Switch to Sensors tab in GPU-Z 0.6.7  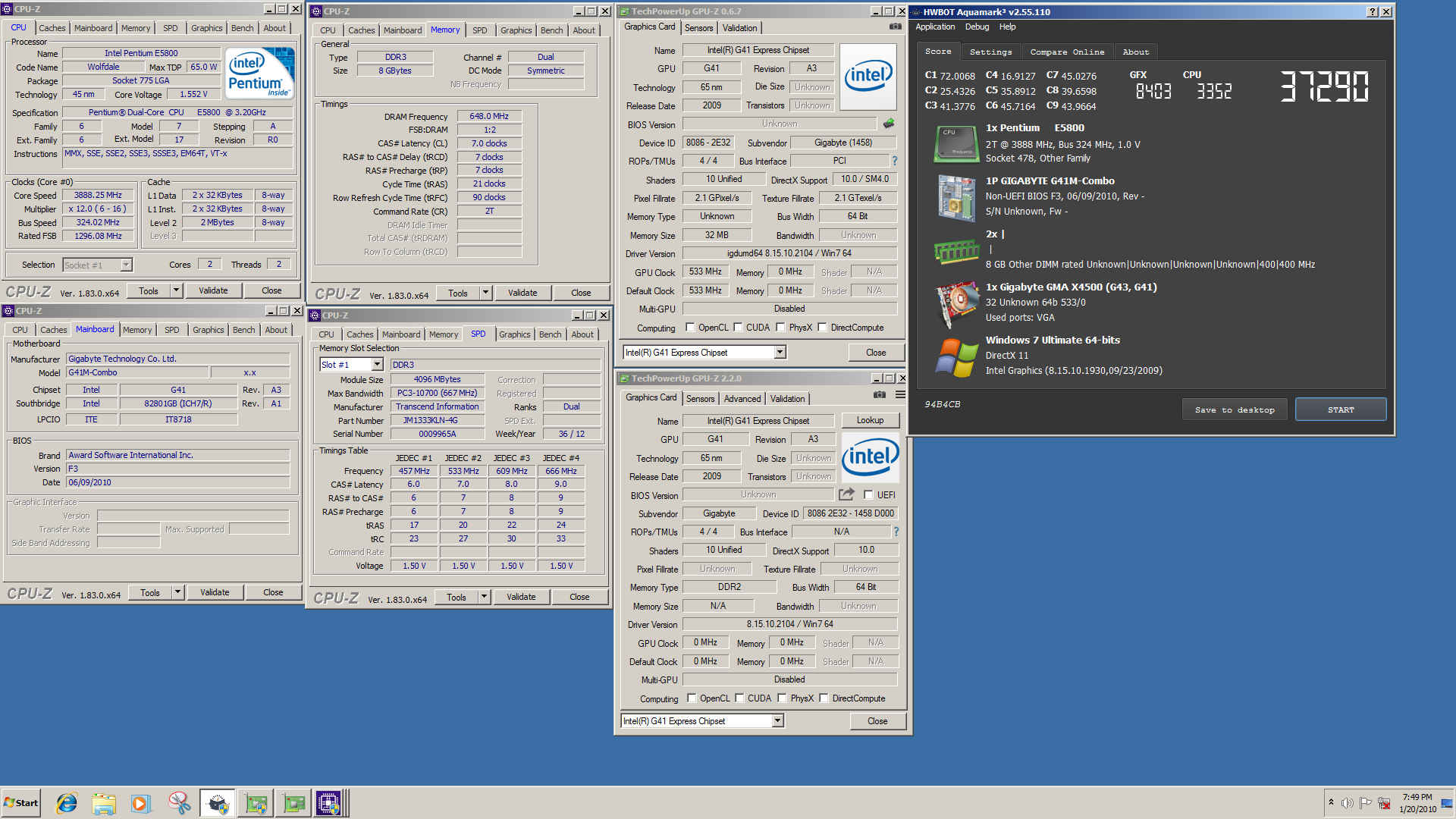(x=698, y=28)
